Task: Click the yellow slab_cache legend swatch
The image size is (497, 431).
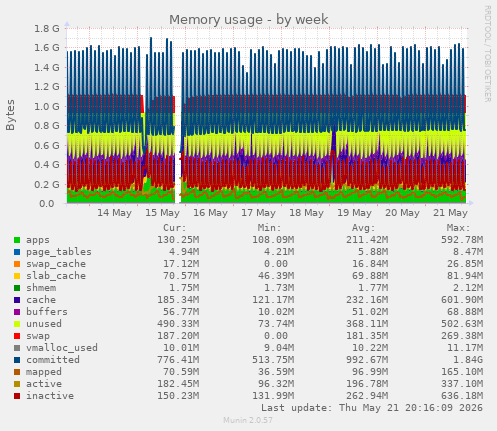Action: point(17,276)
